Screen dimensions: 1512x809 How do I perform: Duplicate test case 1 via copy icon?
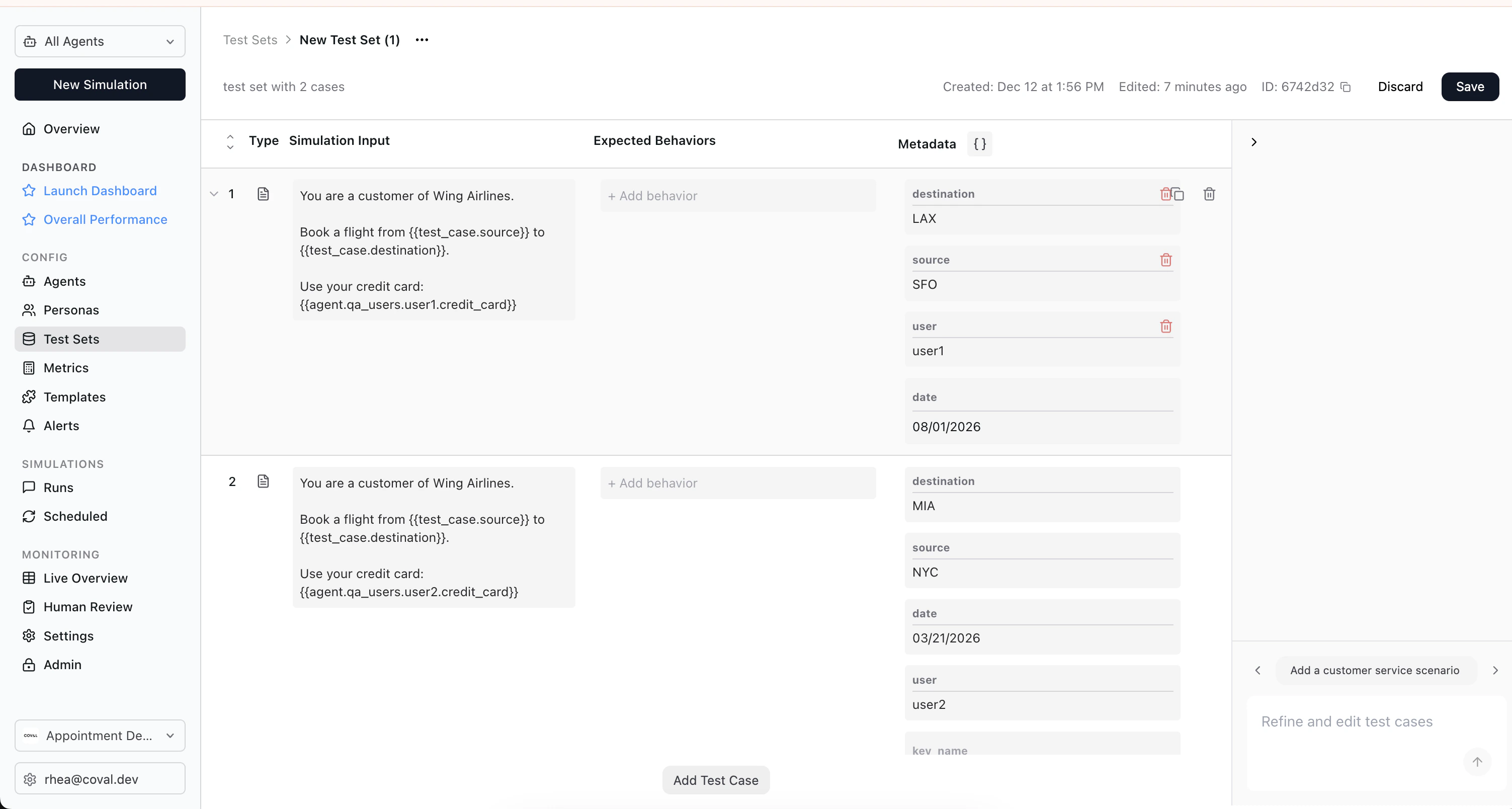(x=1181, y=194)
